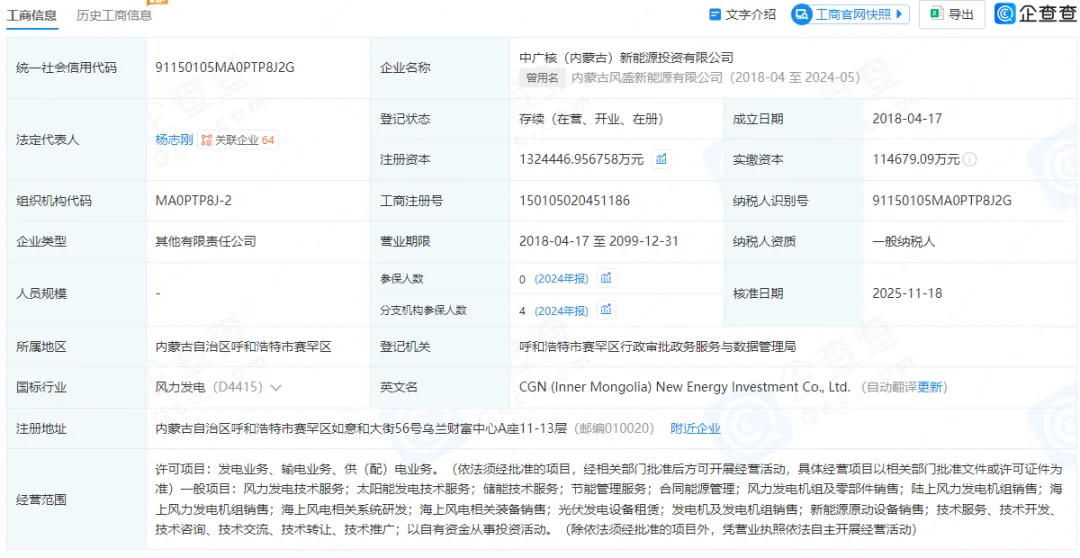Open 附近企业 nearby companies link

tap(696, 428)
